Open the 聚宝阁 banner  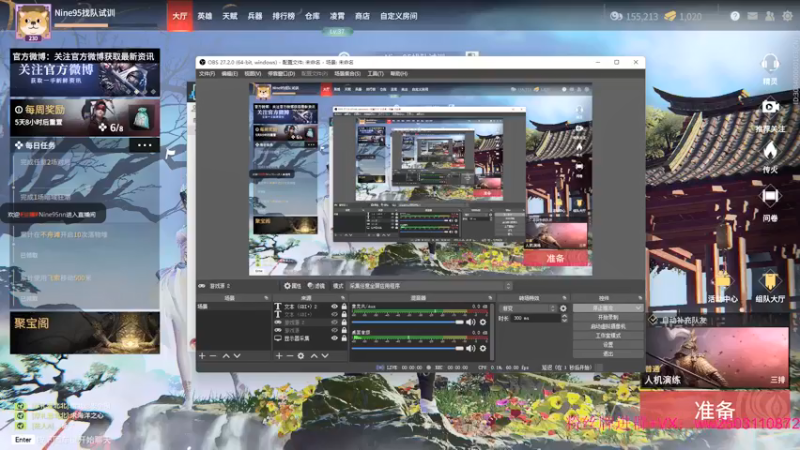85,333
